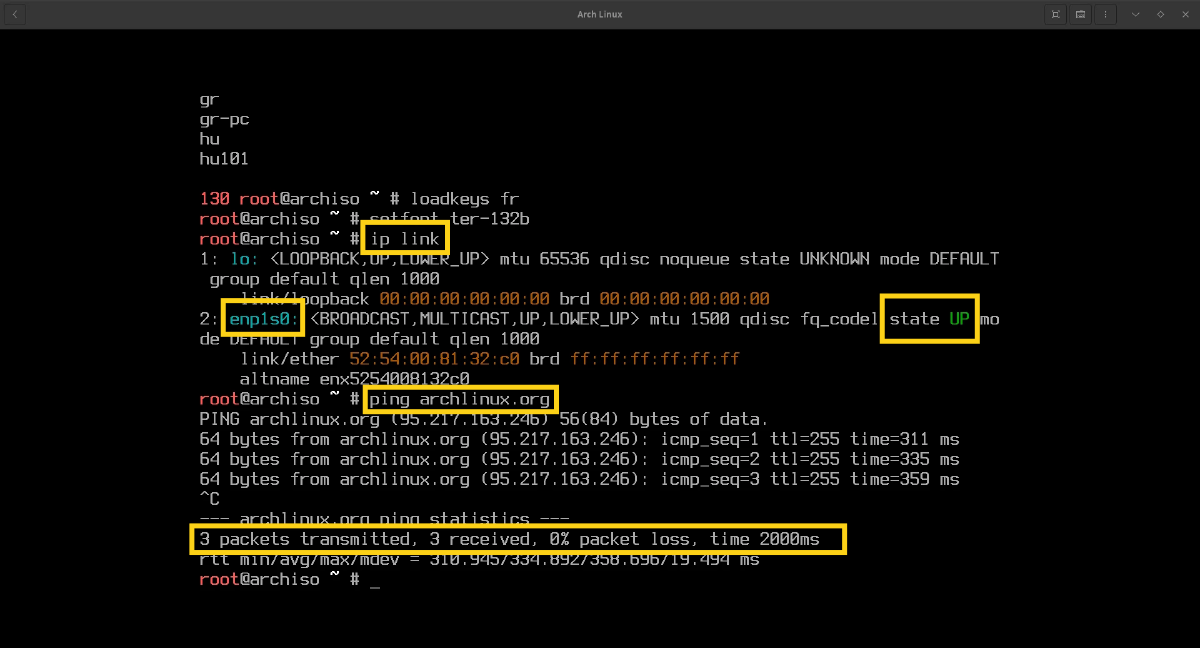Click the highlighted "ip link" command
This screenshot has width=1200, height=648.
405,239
